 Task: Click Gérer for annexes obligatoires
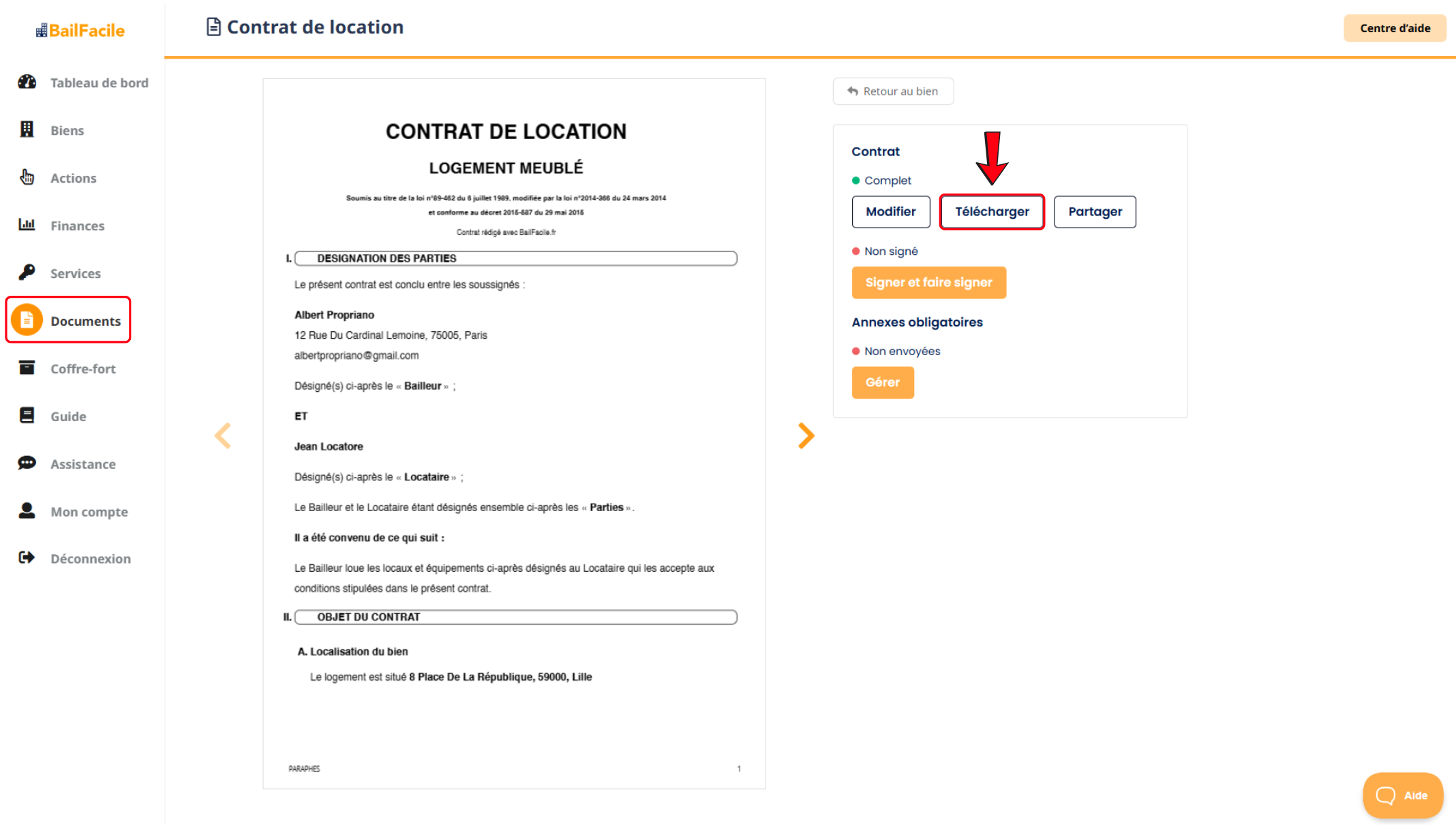(x=882, y=382)
